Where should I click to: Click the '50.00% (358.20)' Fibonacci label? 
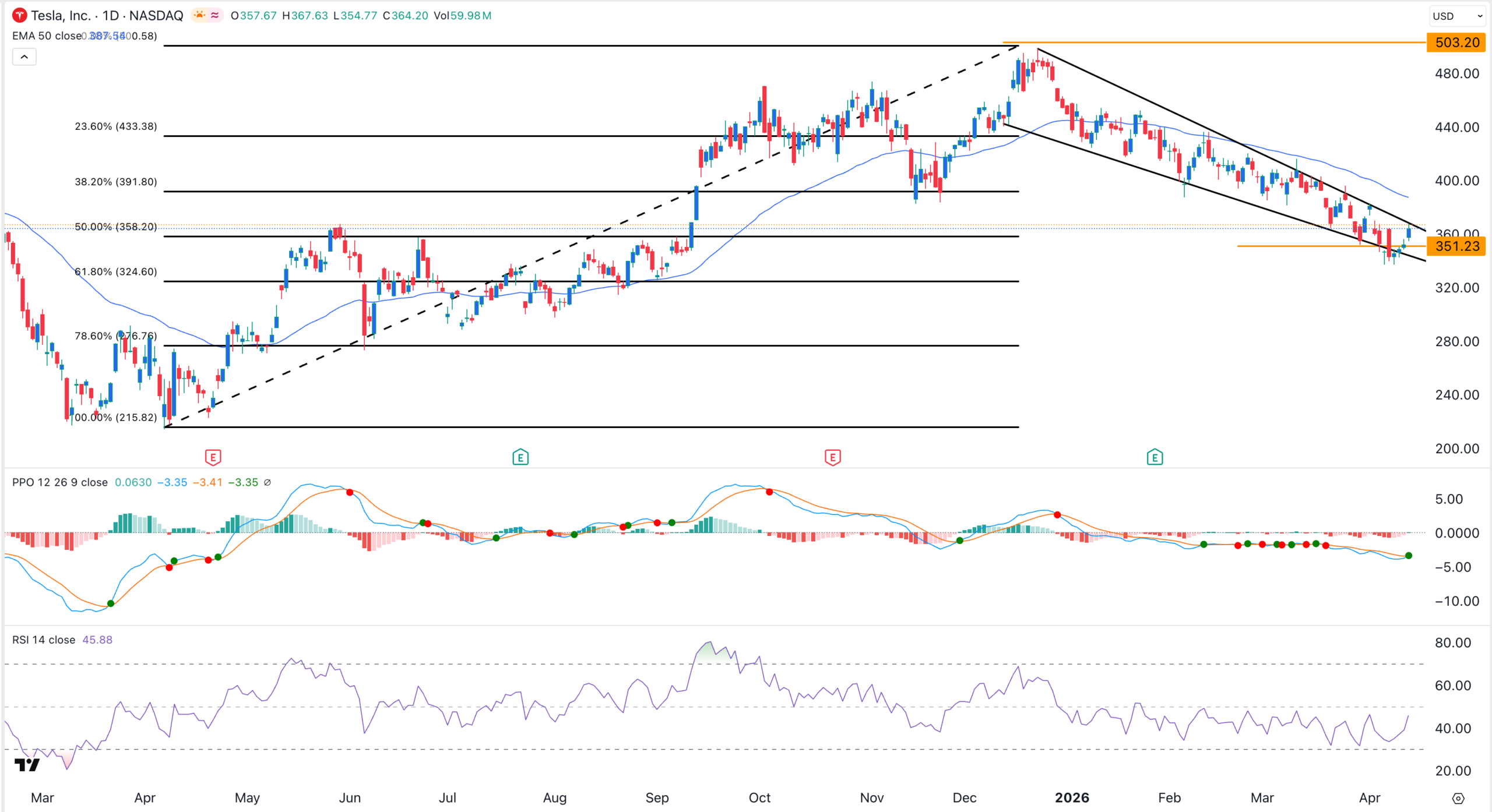click(116, 227)
